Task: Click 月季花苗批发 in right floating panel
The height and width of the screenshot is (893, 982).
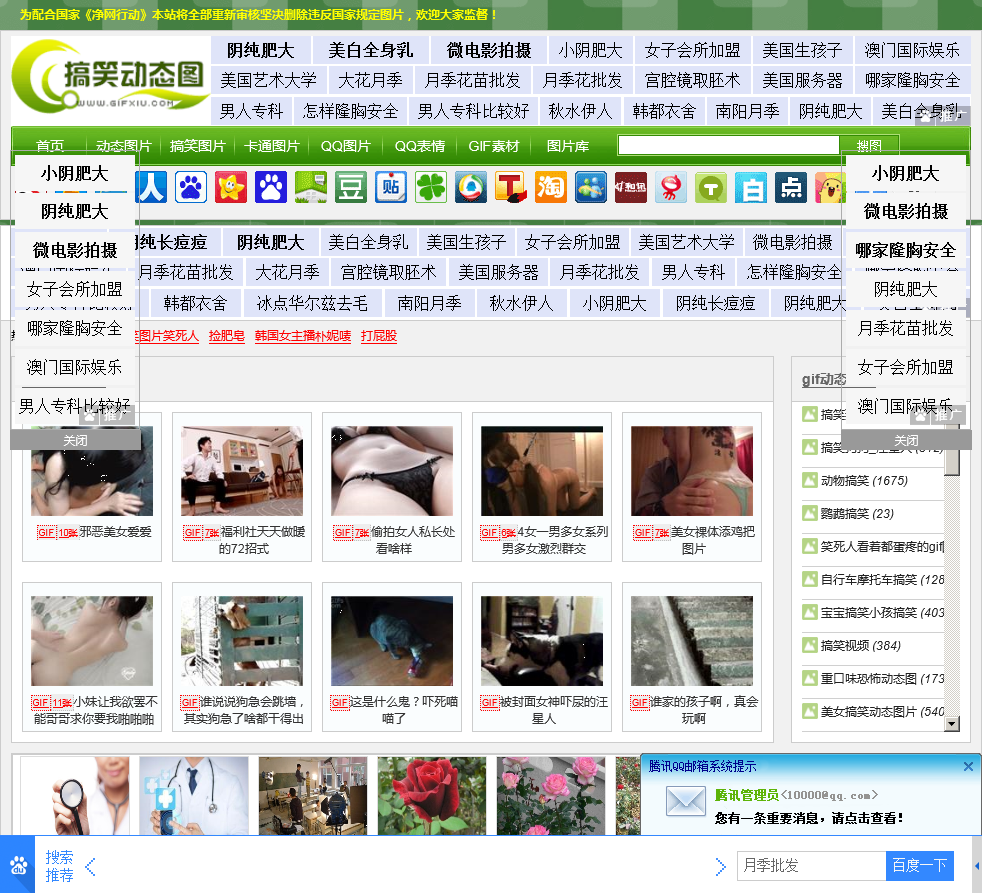Action: coord(906,328)
